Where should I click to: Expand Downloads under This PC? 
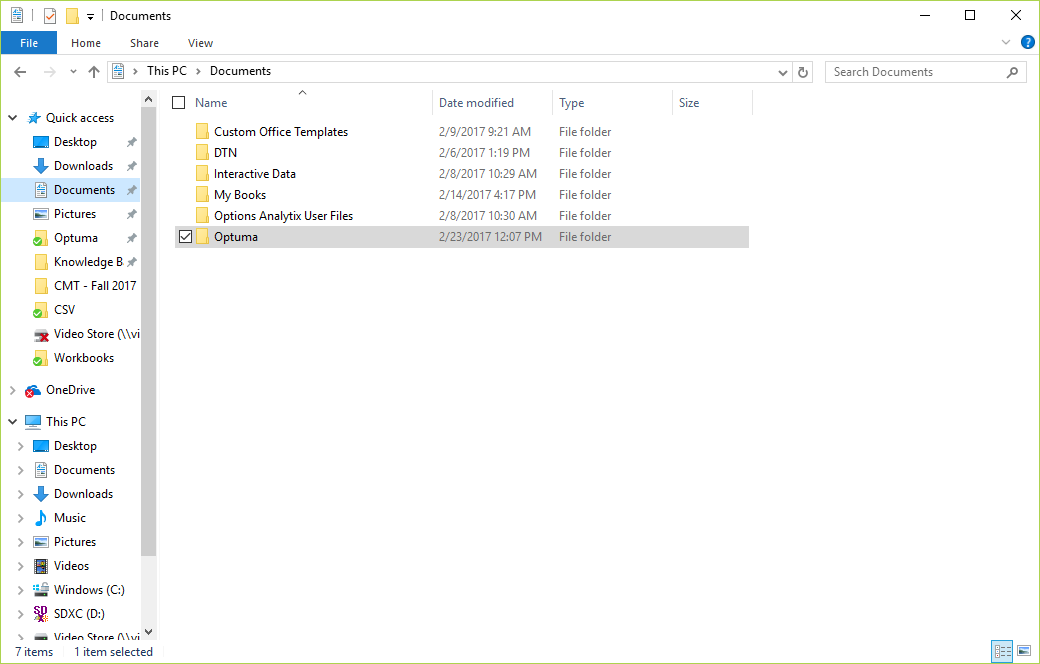(21, 494)
